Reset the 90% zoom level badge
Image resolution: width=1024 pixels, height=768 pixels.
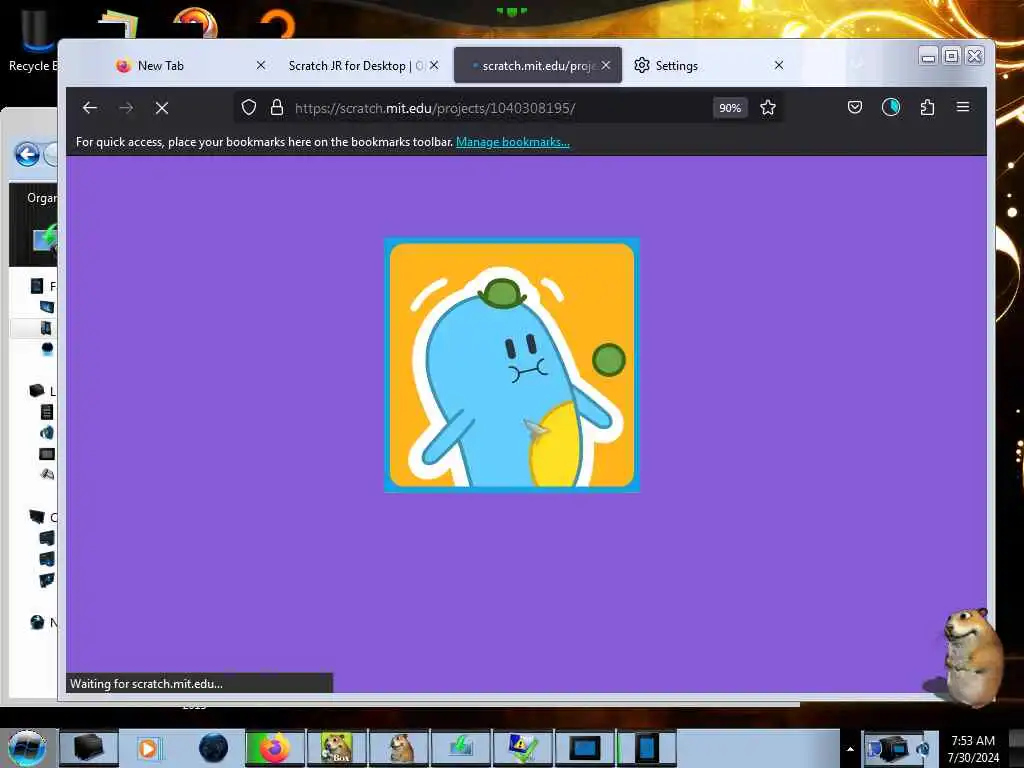730,108
